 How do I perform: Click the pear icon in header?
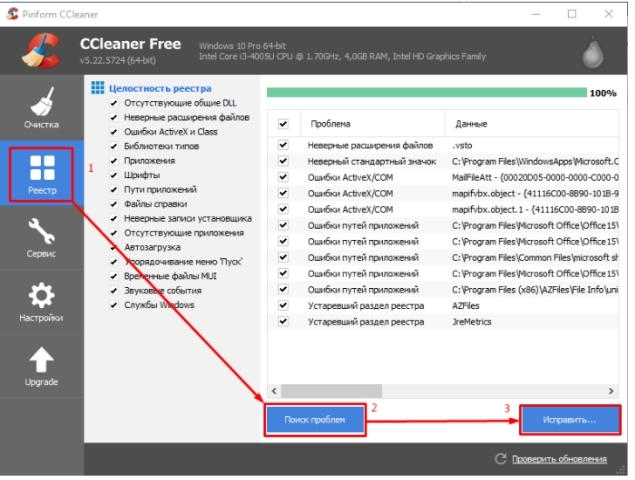coord(593,52)
